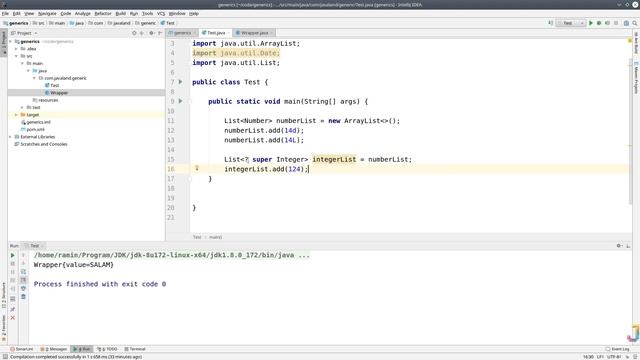Image resolution: width=640 pixels, height=360 pixels.
Task: Hide the Project panel with the hide icon
Action: pyautogui.click(x=160, y=33)
